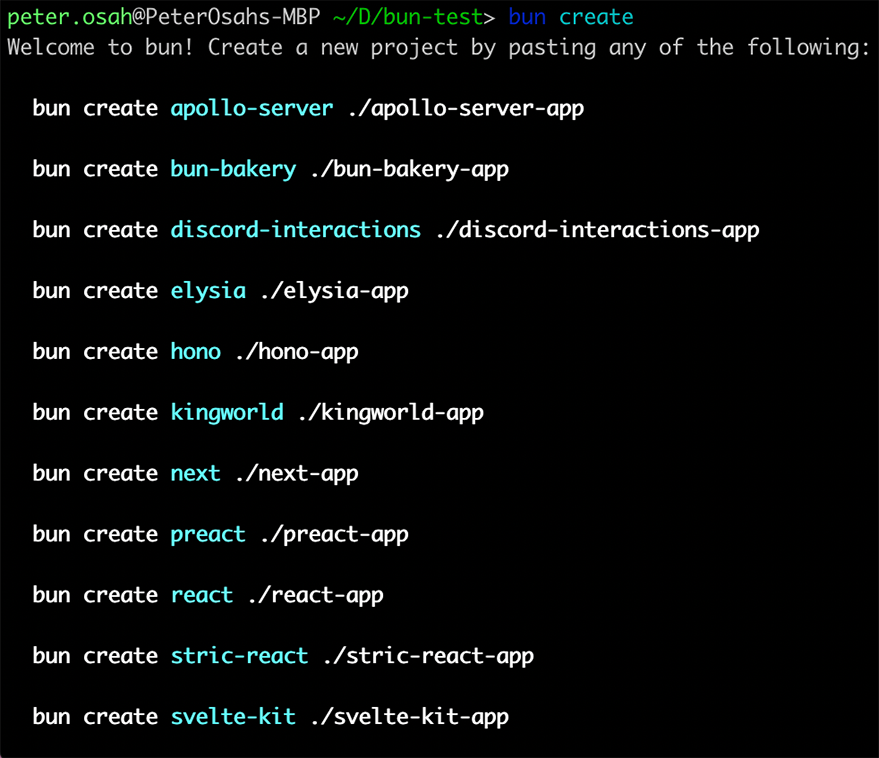Click the './svelte-kit-app' path

[410, 717]
